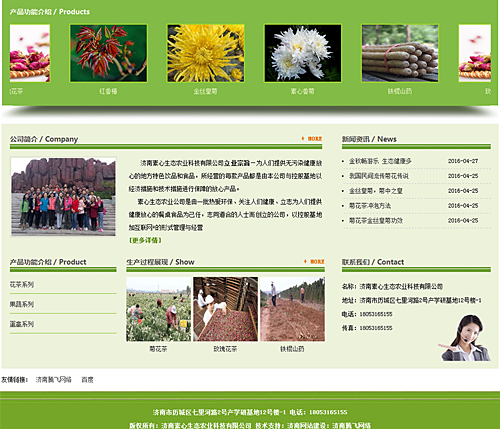This screenshot has width=500, height=429.
Task: Click the customer service woman image
Action: 465,338
